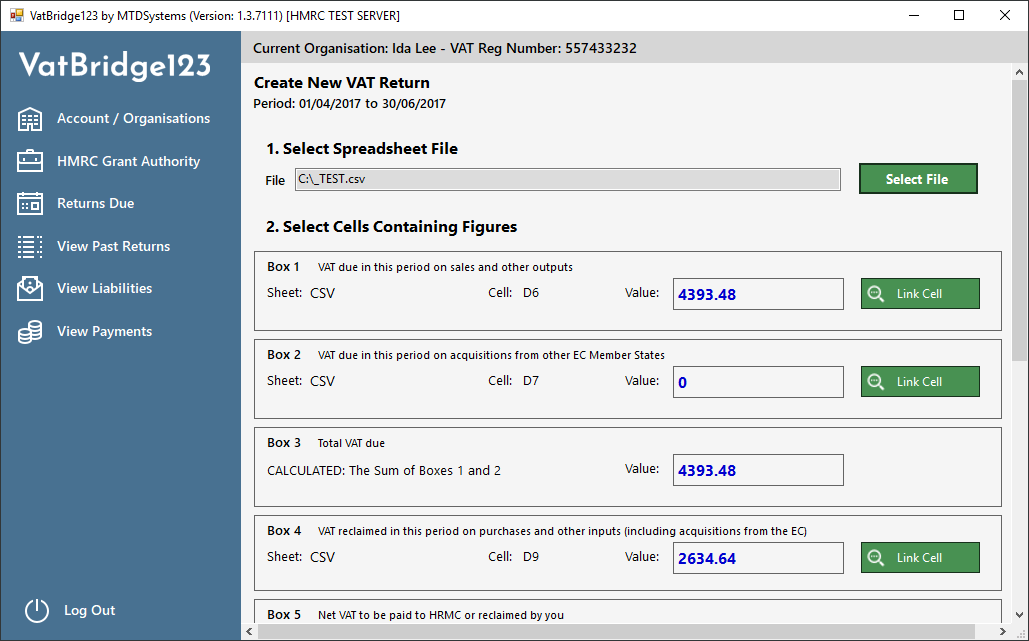The height and width of the screenshot is (641, 1029).
Task: Click Box 2 value field showing 0
Action: tap(758, 382)
